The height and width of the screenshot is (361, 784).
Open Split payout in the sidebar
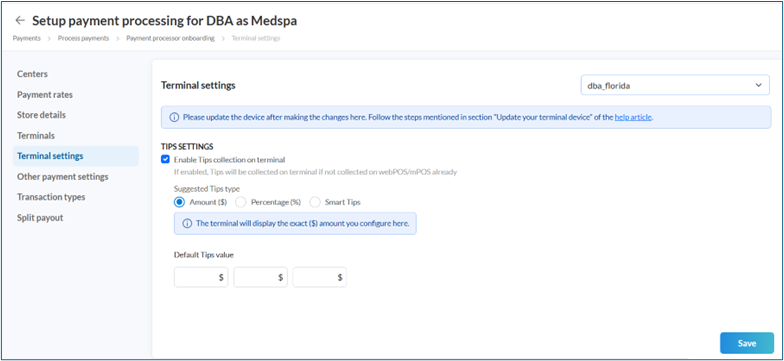click(x=40, y=218)
